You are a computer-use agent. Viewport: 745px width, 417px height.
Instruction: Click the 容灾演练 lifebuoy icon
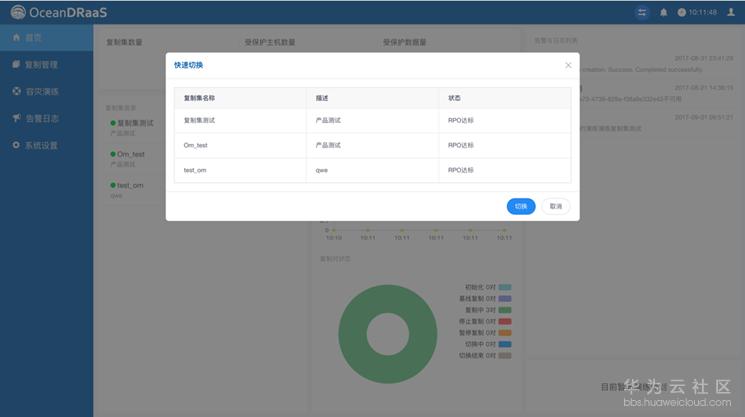pos(17,91)
